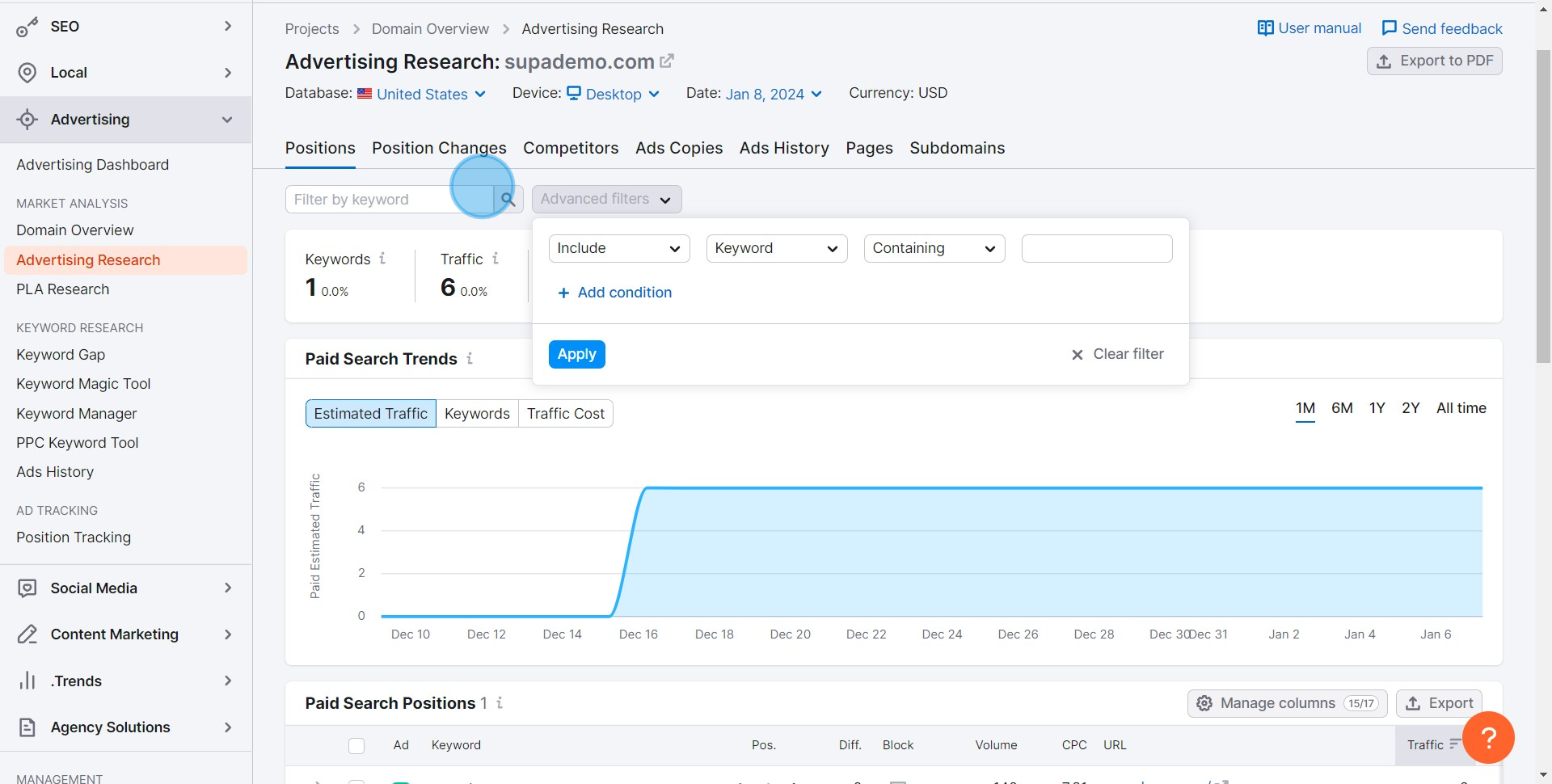Click the .Trends bar chart icon

27,681
